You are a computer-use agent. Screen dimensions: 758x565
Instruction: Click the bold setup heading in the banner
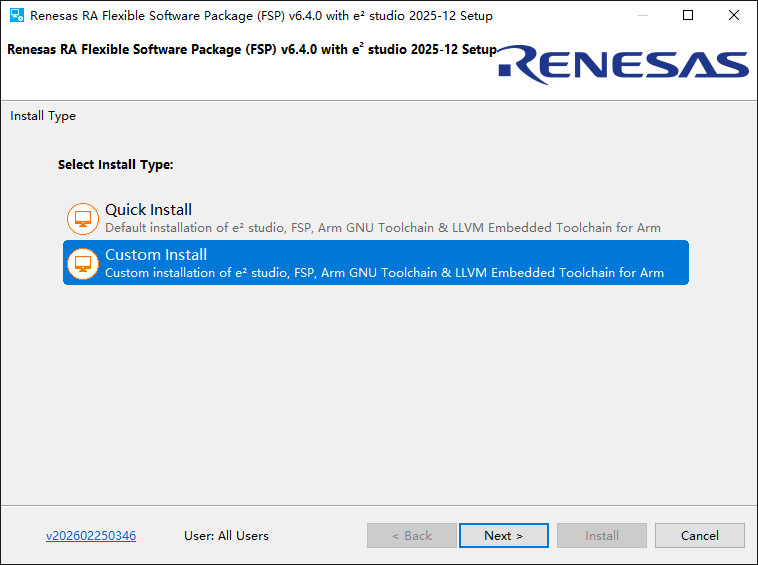click(252, 49)
